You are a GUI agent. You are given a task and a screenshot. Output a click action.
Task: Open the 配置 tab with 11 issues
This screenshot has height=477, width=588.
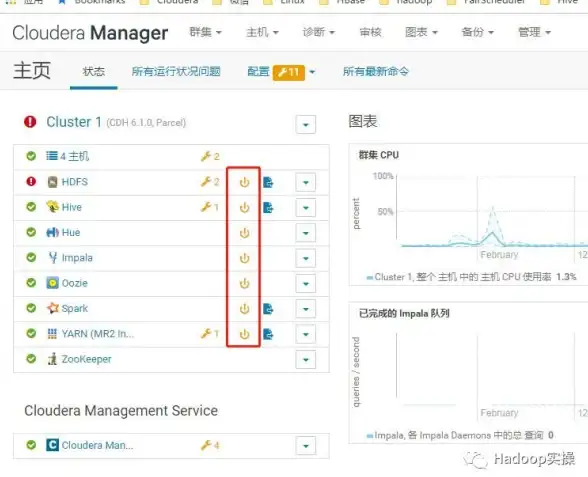tap(281, 72)
